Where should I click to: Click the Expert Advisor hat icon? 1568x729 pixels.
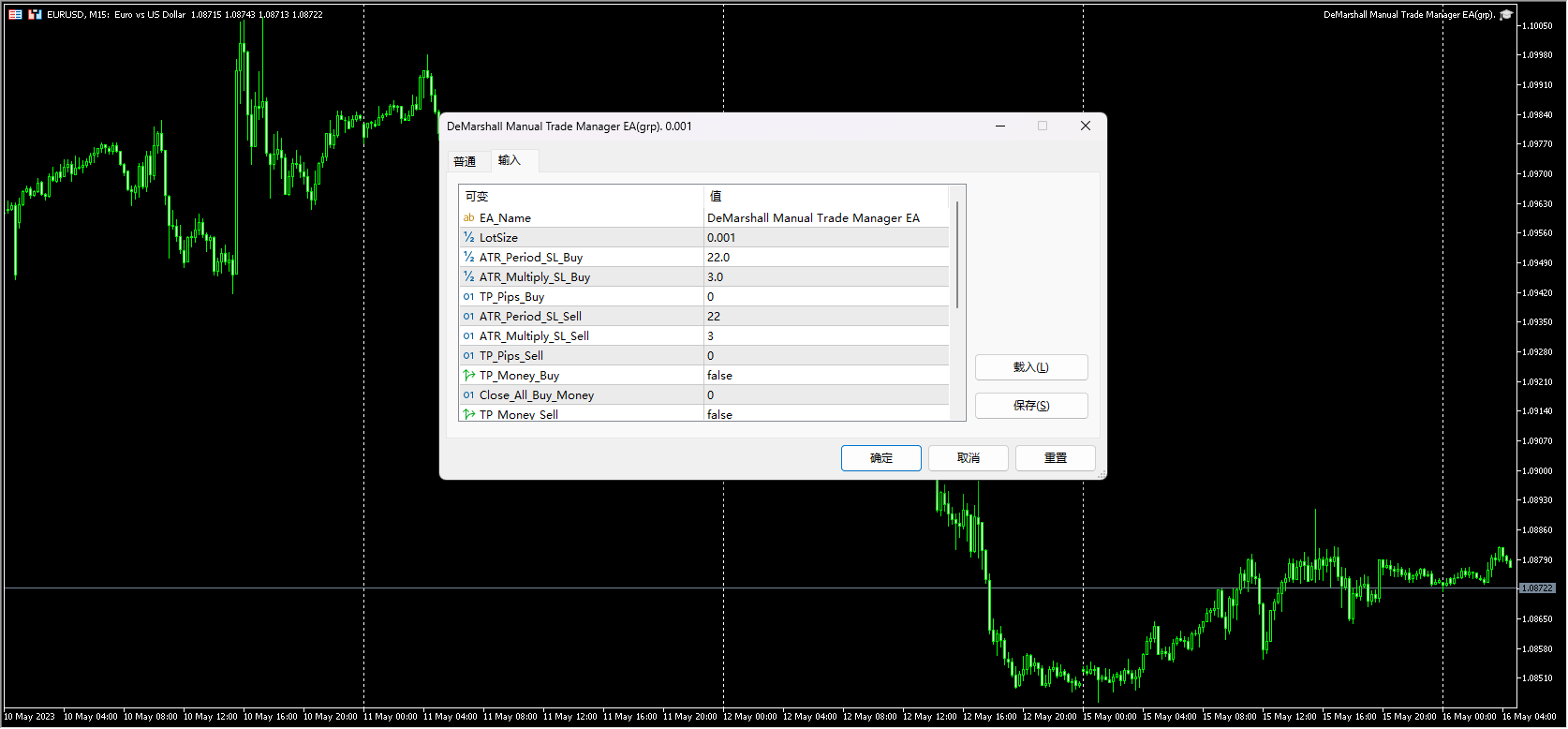(x=1506, y=15)
